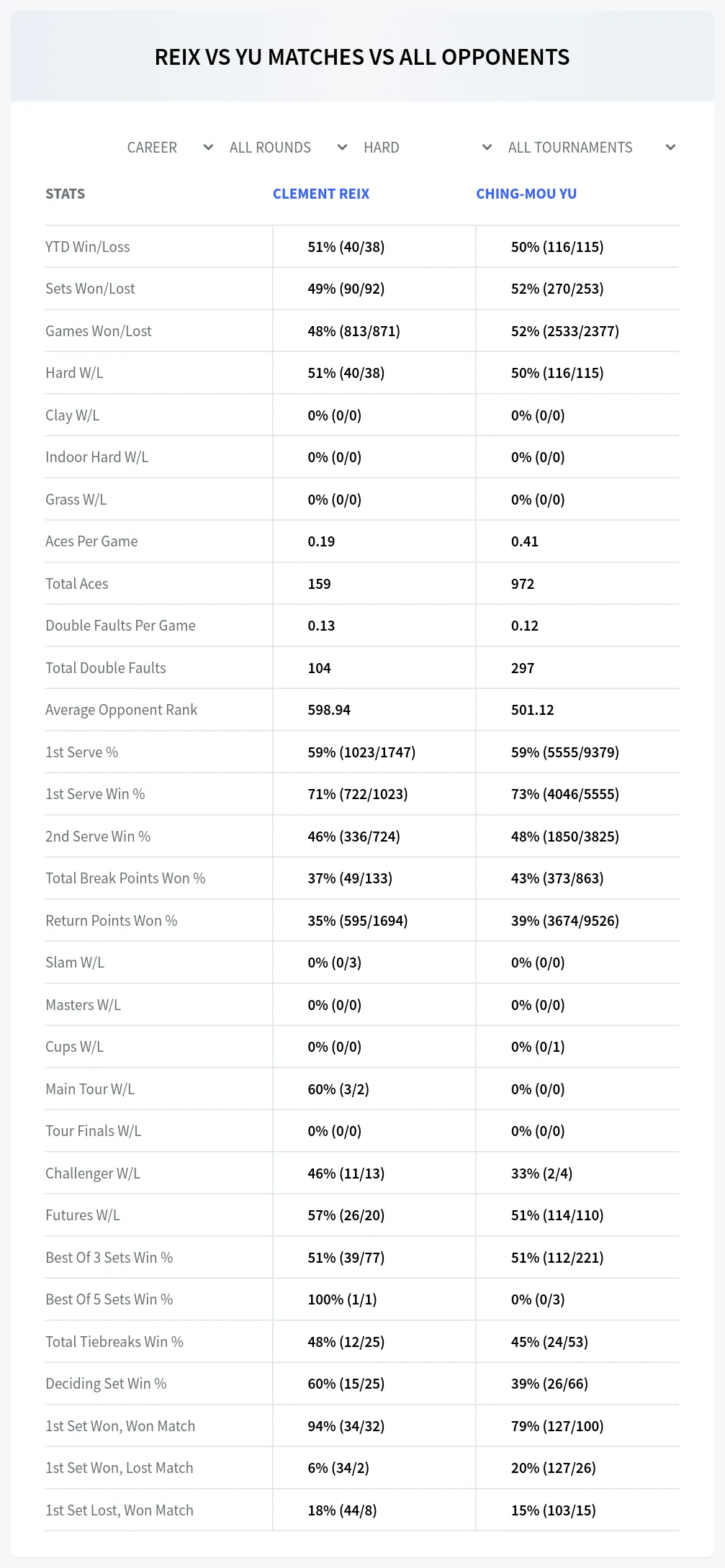Viewport: 725px width, 1568px height.
Task: Open Ching-Mou Yu player link
Action: pos(526,194)
